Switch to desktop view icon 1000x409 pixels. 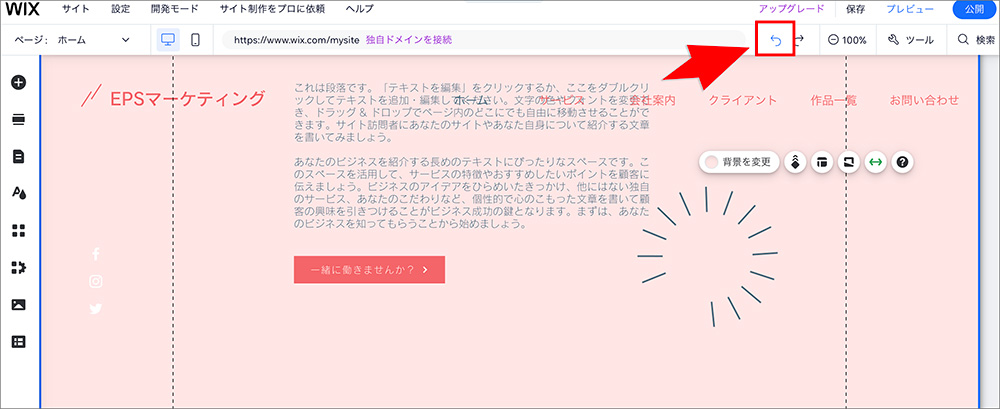pyautogui.click(x=168, y=40)
